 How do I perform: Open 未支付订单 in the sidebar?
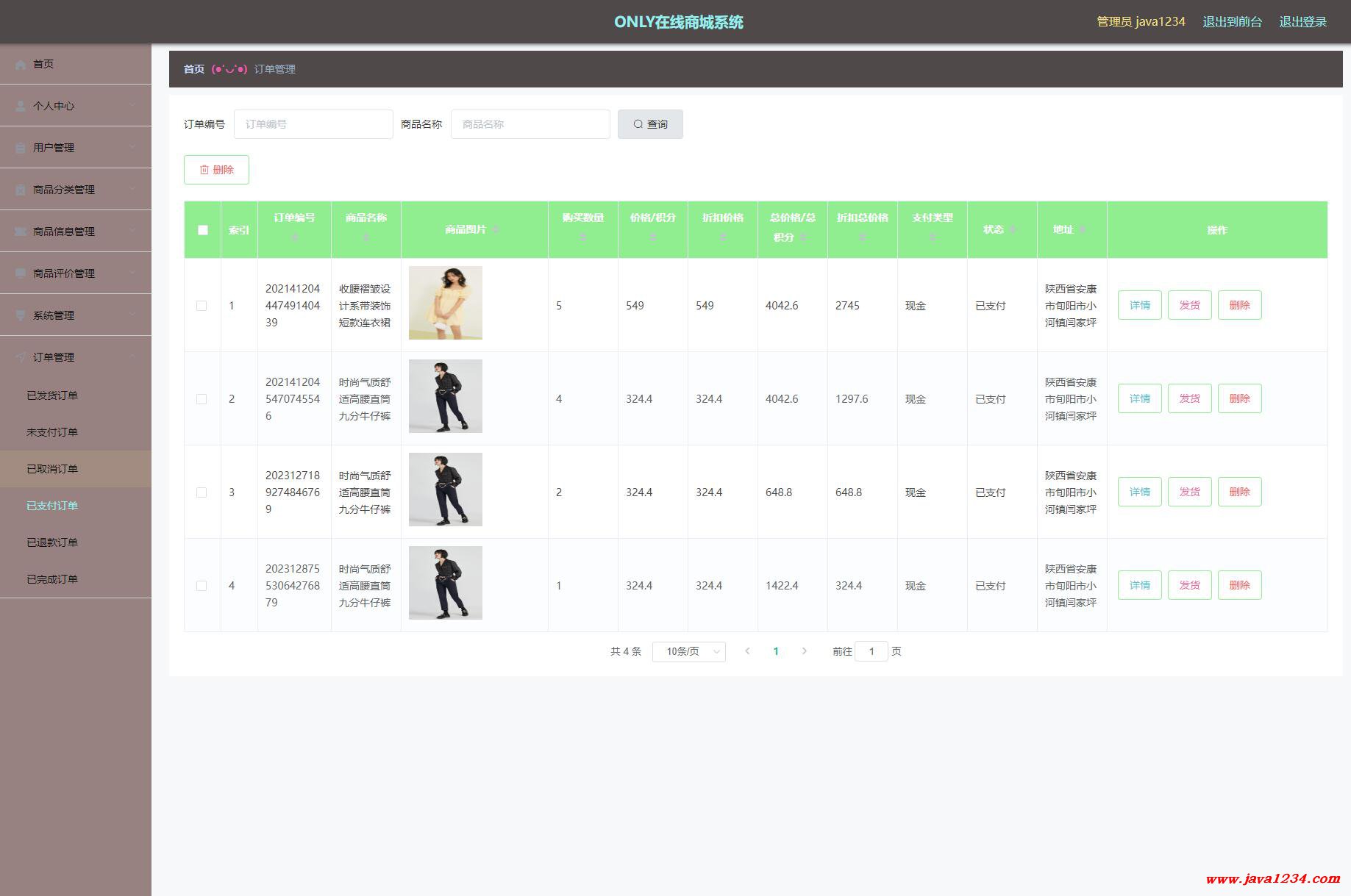pyautogui.click(x=76, y=432)
